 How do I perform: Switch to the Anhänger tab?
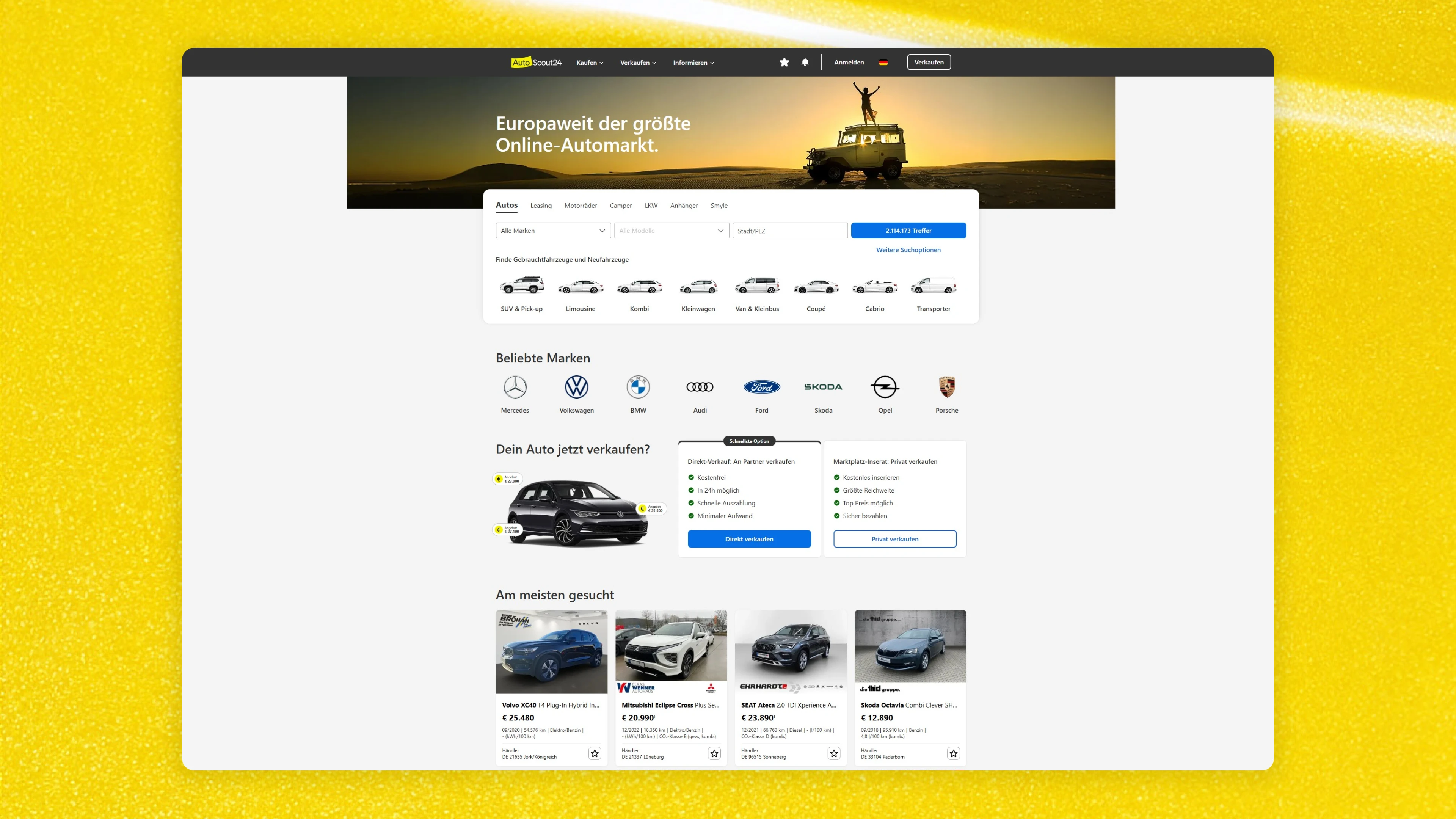tap(684, 206)
